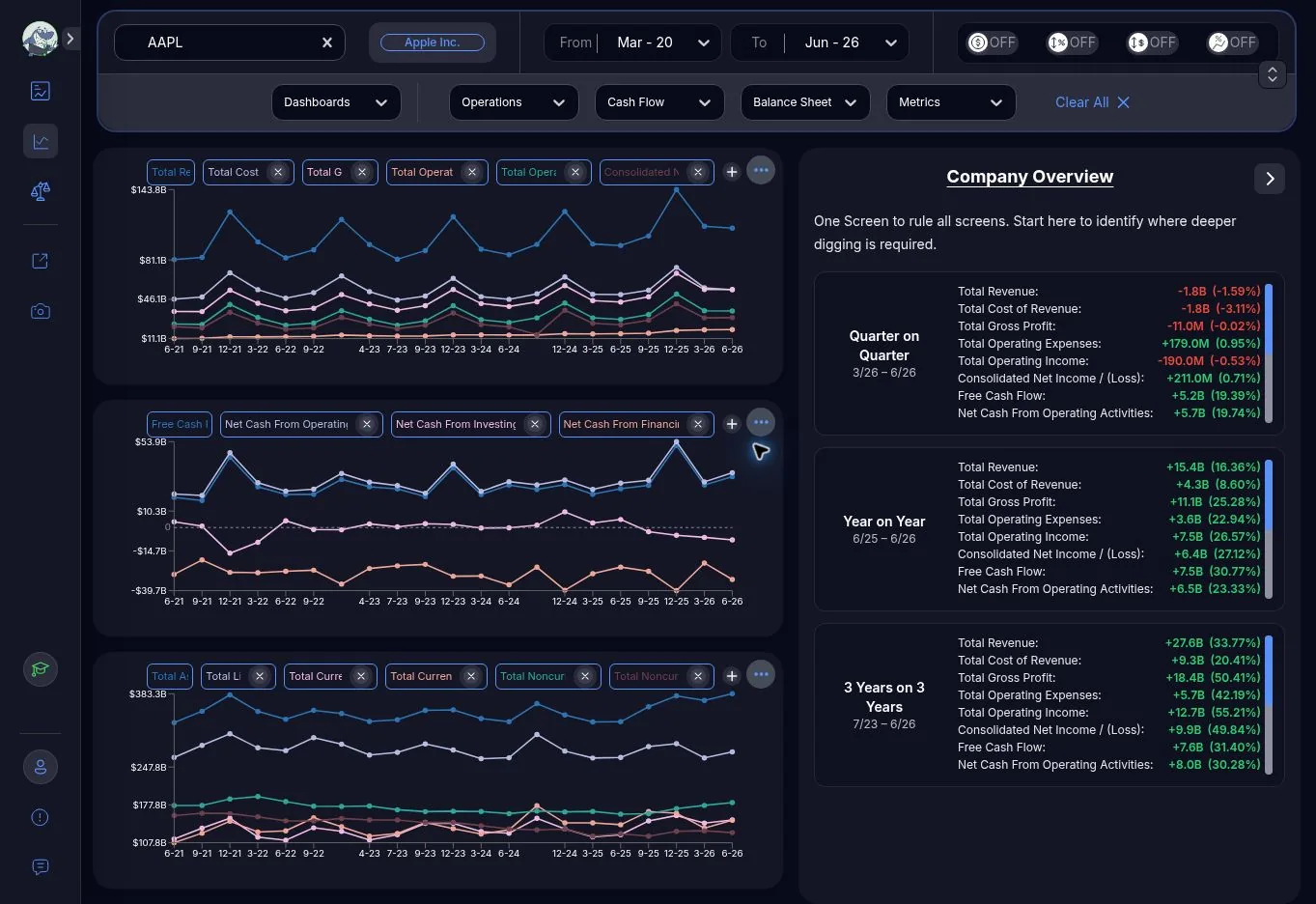Remove the Total Operat pink series chip
The height and width of the screenshot is (904, 1316).
pyautogui.click(x=472, y=172)
